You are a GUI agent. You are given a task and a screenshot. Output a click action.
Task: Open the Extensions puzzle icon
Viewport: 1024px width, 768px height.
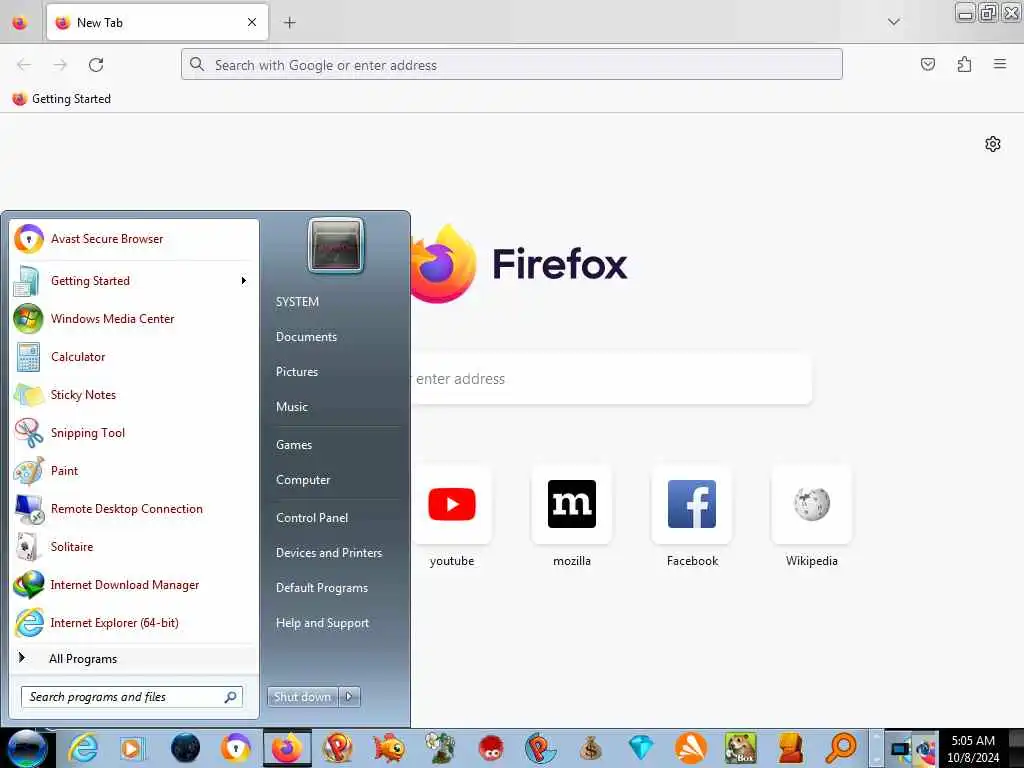point(964,64)
